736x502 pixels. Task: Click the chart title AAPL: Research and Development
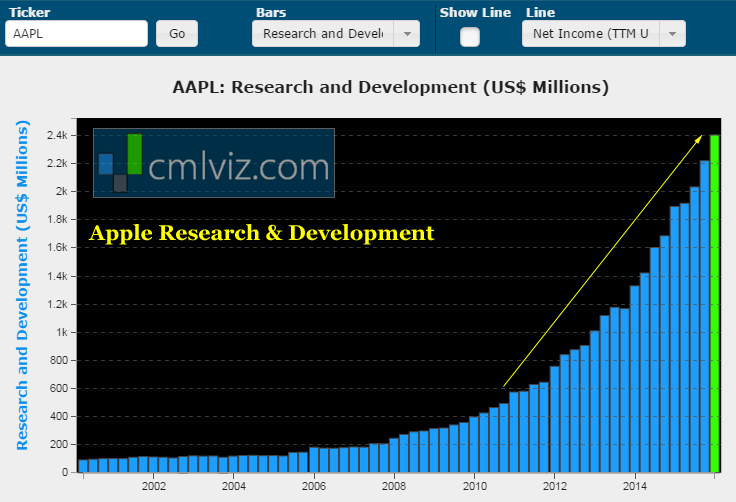(x=391, y=87)
